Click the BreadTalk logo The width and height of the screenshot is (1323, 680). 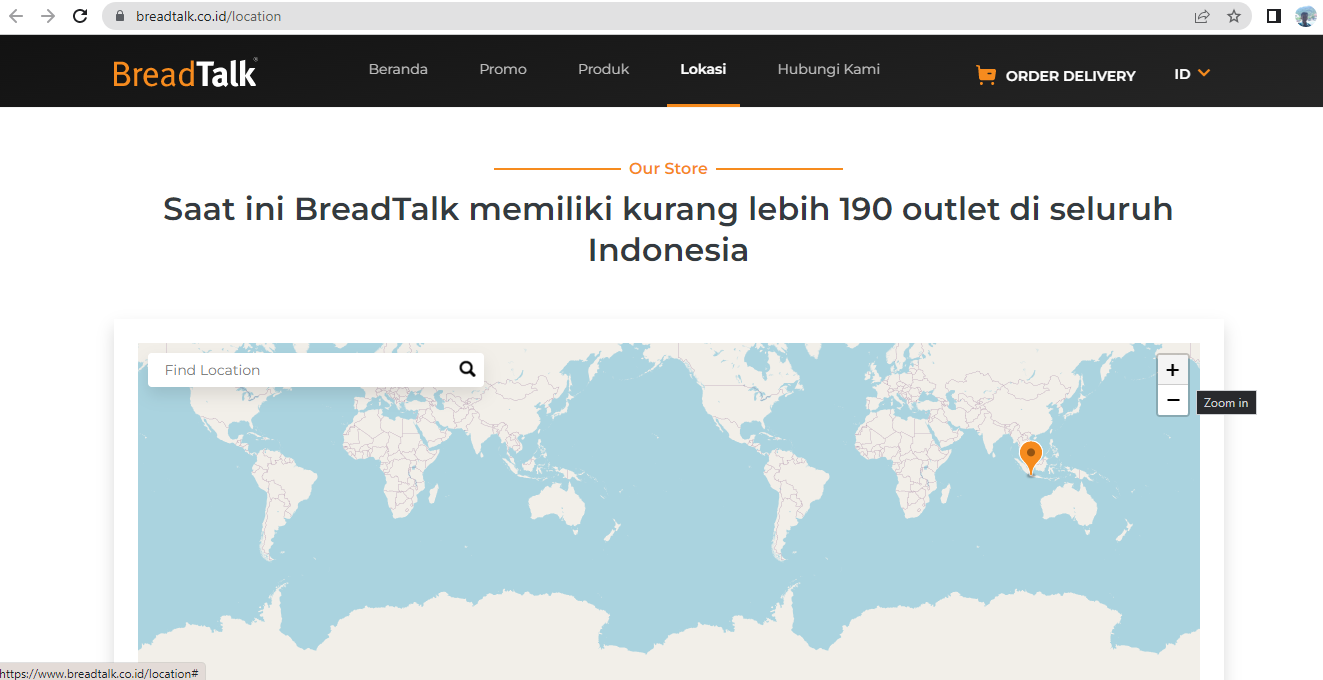click(x=184, y=71)
